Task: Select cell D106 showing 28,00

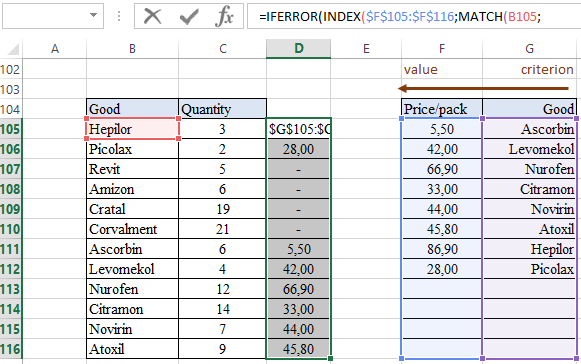Action: (x=298, y=149)
